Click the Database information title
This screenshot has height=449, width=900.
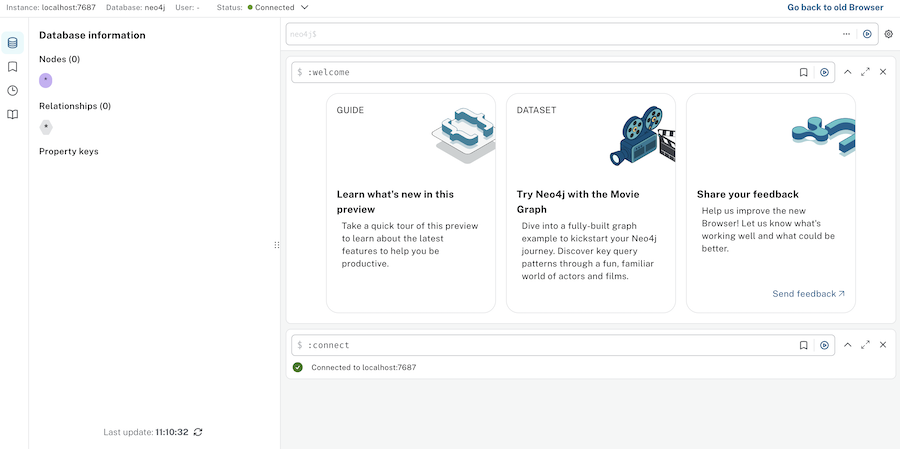(x=92, y=35)
